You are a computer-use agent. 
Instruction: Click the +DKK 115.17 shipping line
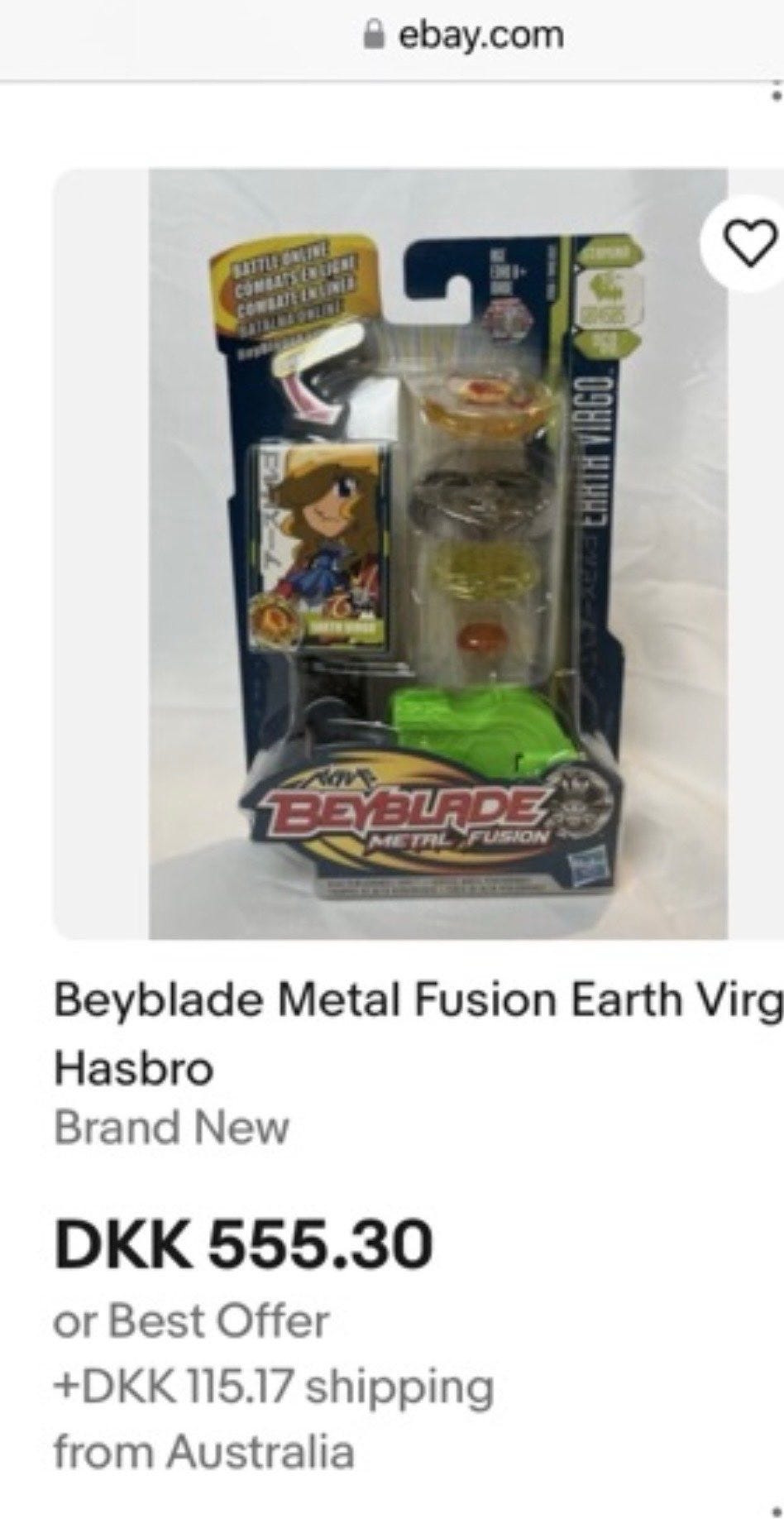click(x=274, y=1387)
